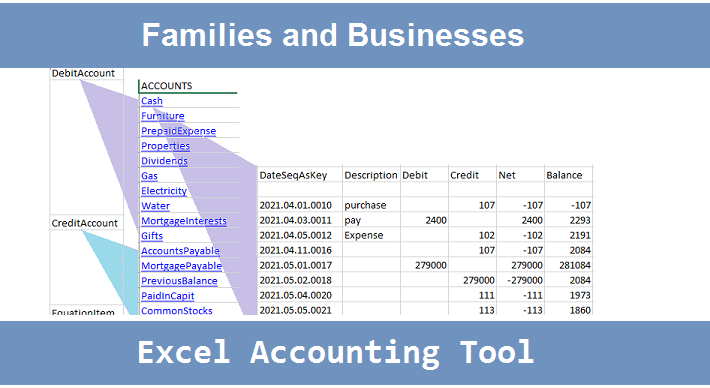The image size is (710, 388).
Task: Select the 2021.04.03.0011 key cell
Action: tap(300, 220)
